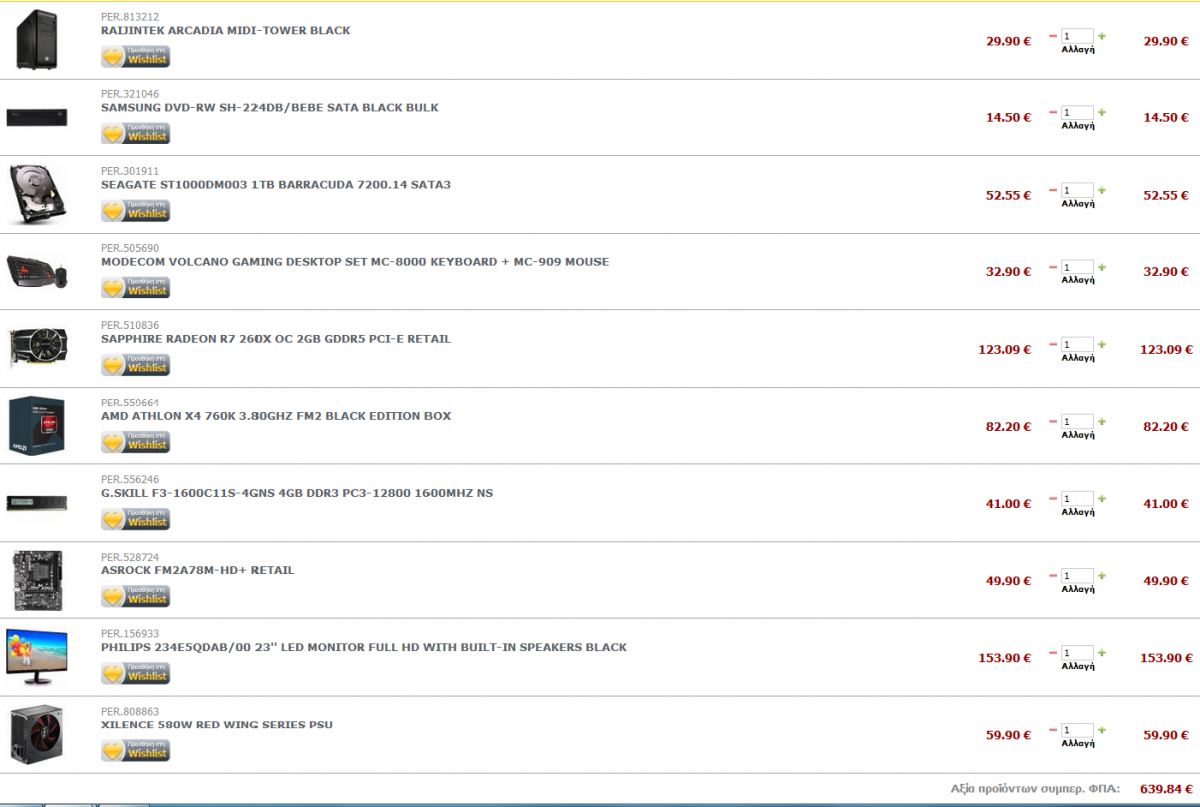Decrease quantity of ASRock motherboard
1200x807 pixels.
pos(1053,576)
